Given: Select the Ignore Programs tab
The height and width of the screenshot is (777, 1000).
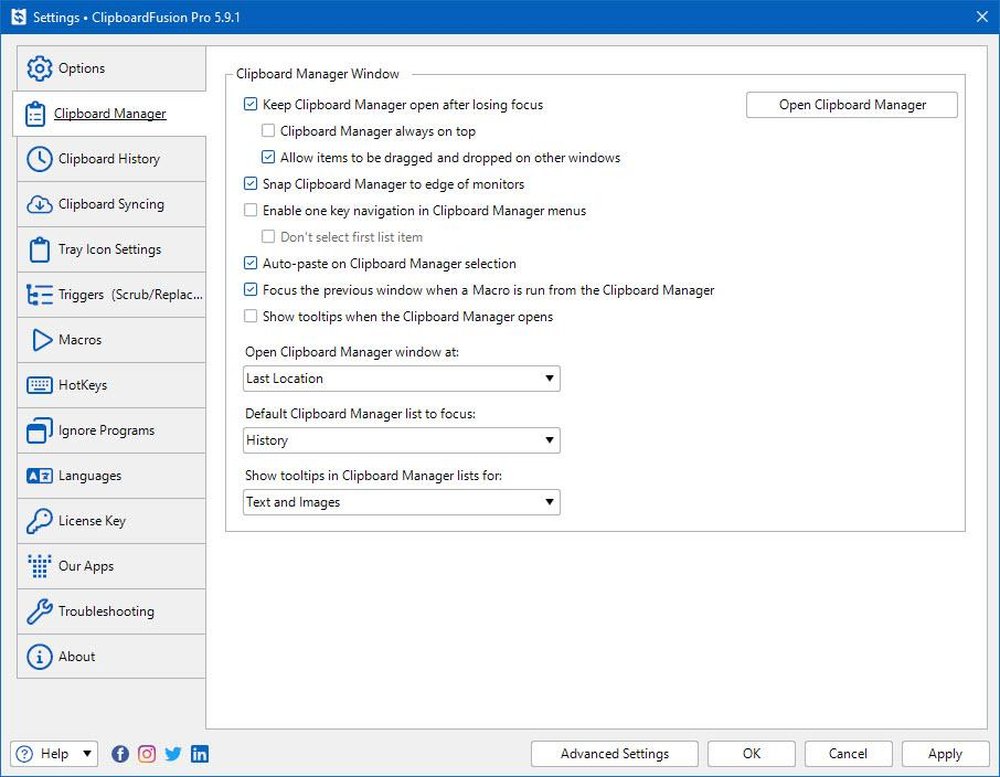Looking at the screenshot, I should point(111,431).
